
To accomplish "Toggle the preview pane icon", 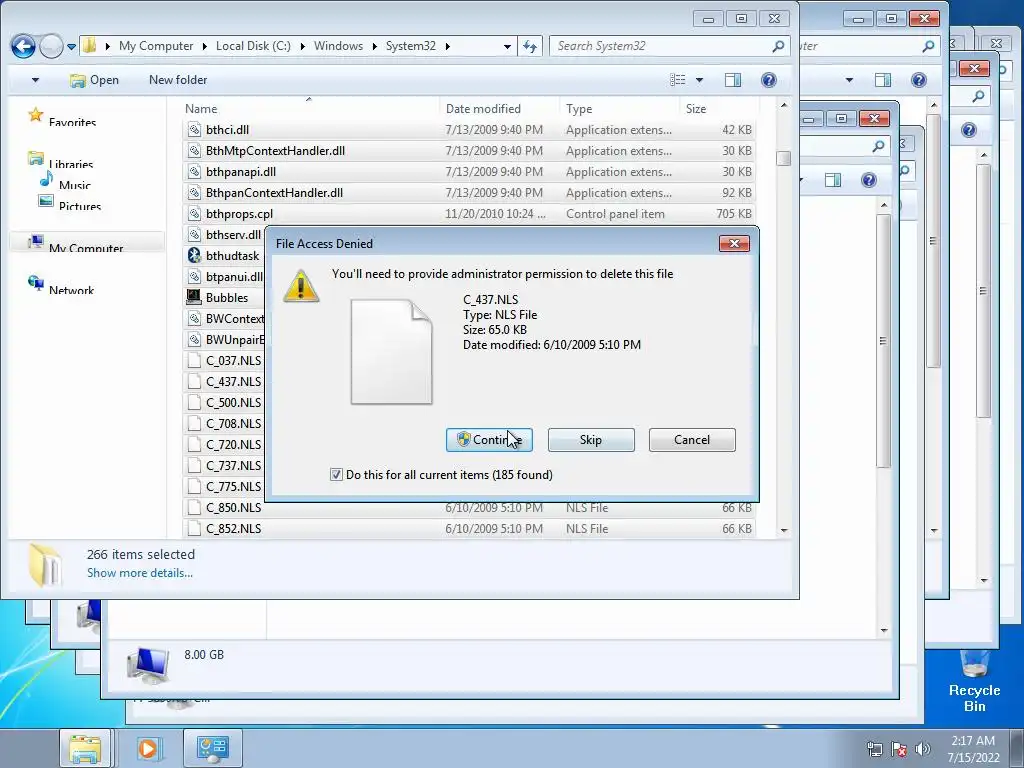I will pyautogui.click(x=733, y=80).
